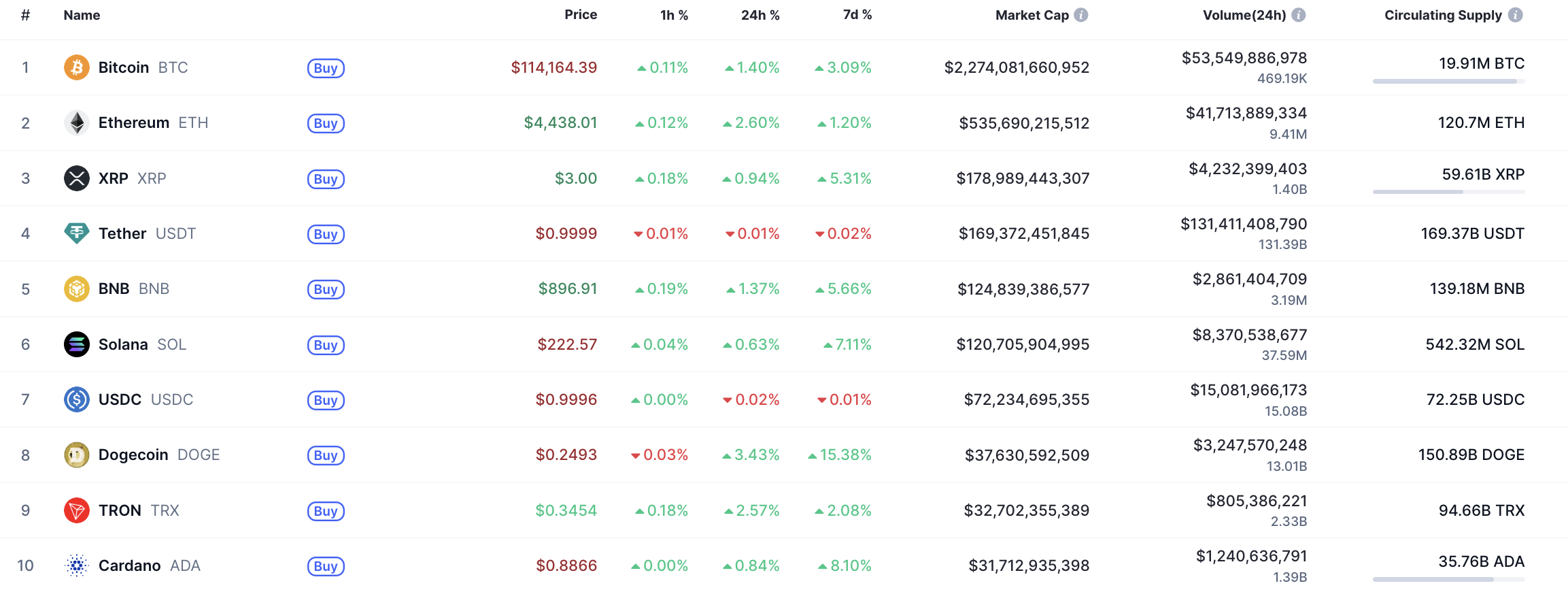Sort by the 7d % column header

[x=857, y=15]
